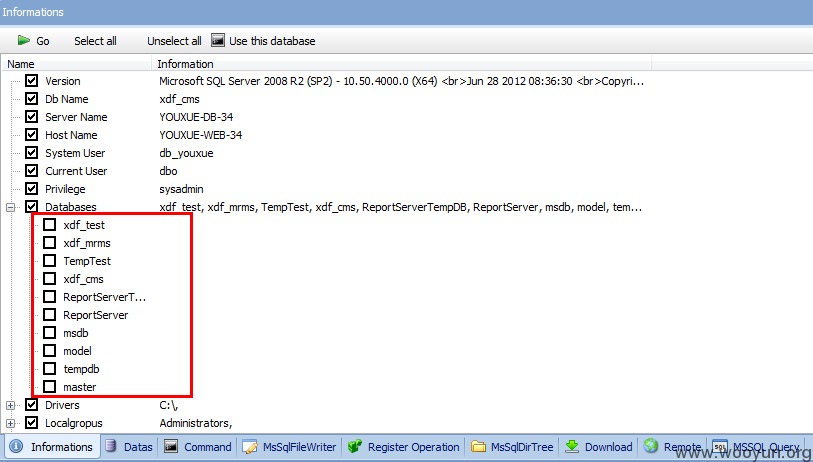Click the Register Operation cube icon

coord(355,446)
